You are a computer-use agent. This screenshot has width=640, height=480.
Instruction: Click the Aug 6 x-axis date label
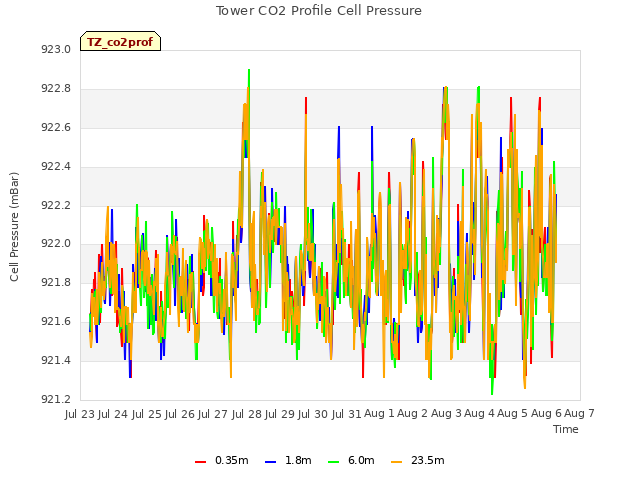coord(546,414)
